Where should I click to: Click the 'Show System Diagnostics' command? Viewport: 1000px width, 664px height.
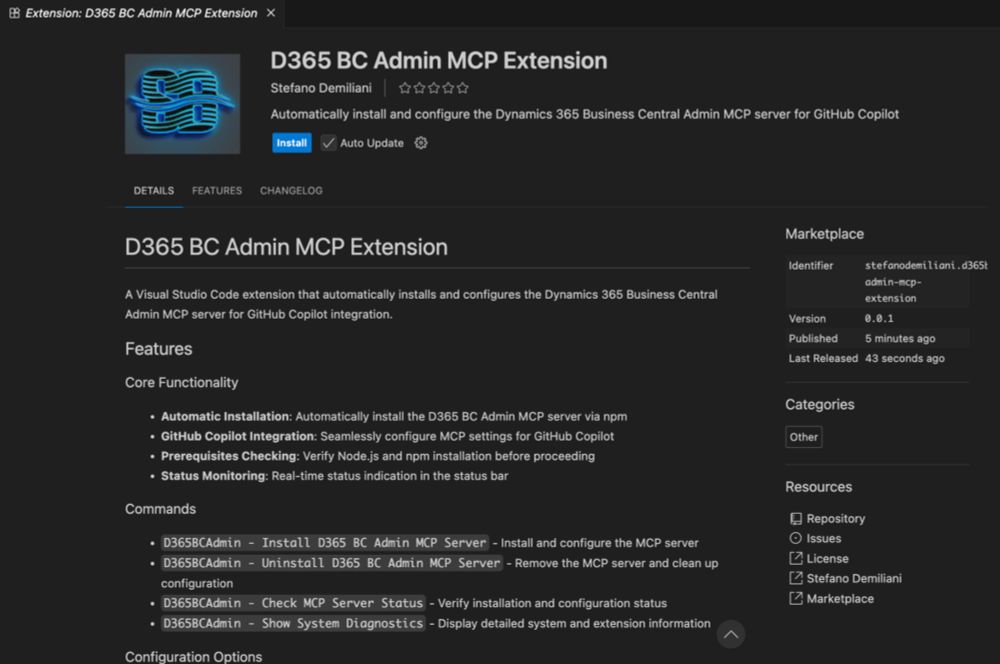click(x=293, y=623)
